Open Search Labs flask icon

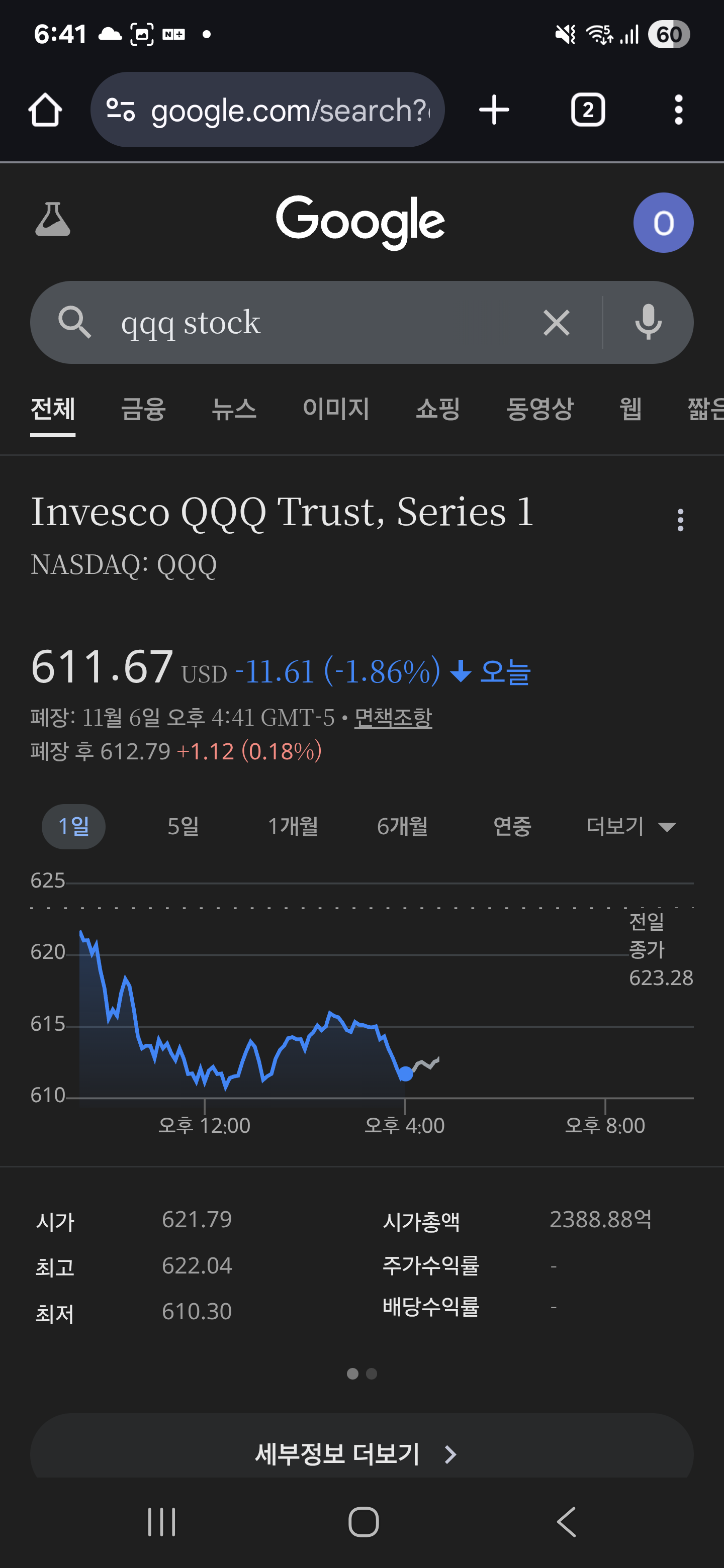pos(53,220)
